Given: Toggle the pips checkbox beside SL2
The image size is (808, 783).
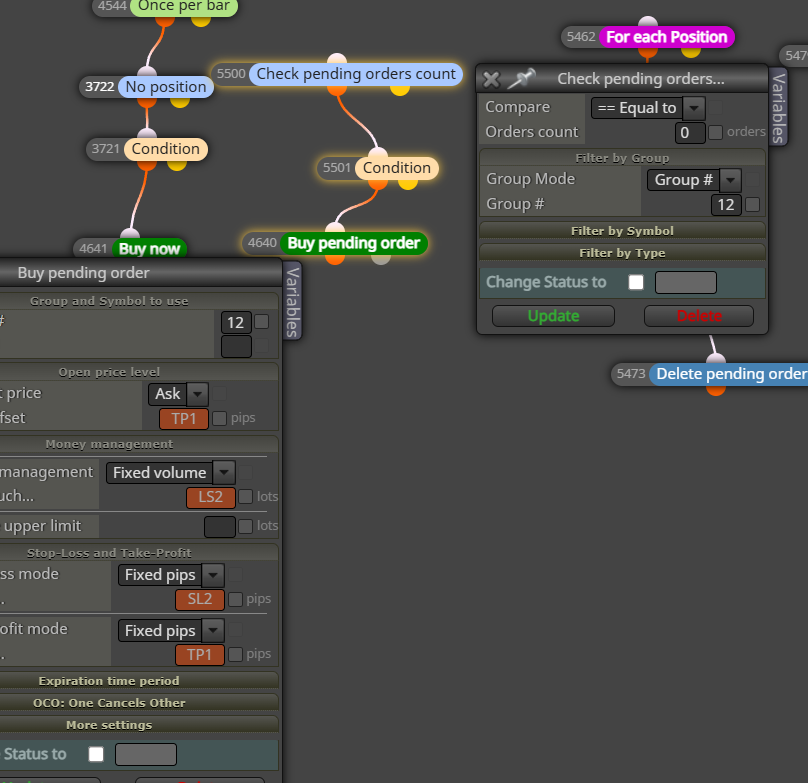Looking at the screenshot, I should coord(235,599).
